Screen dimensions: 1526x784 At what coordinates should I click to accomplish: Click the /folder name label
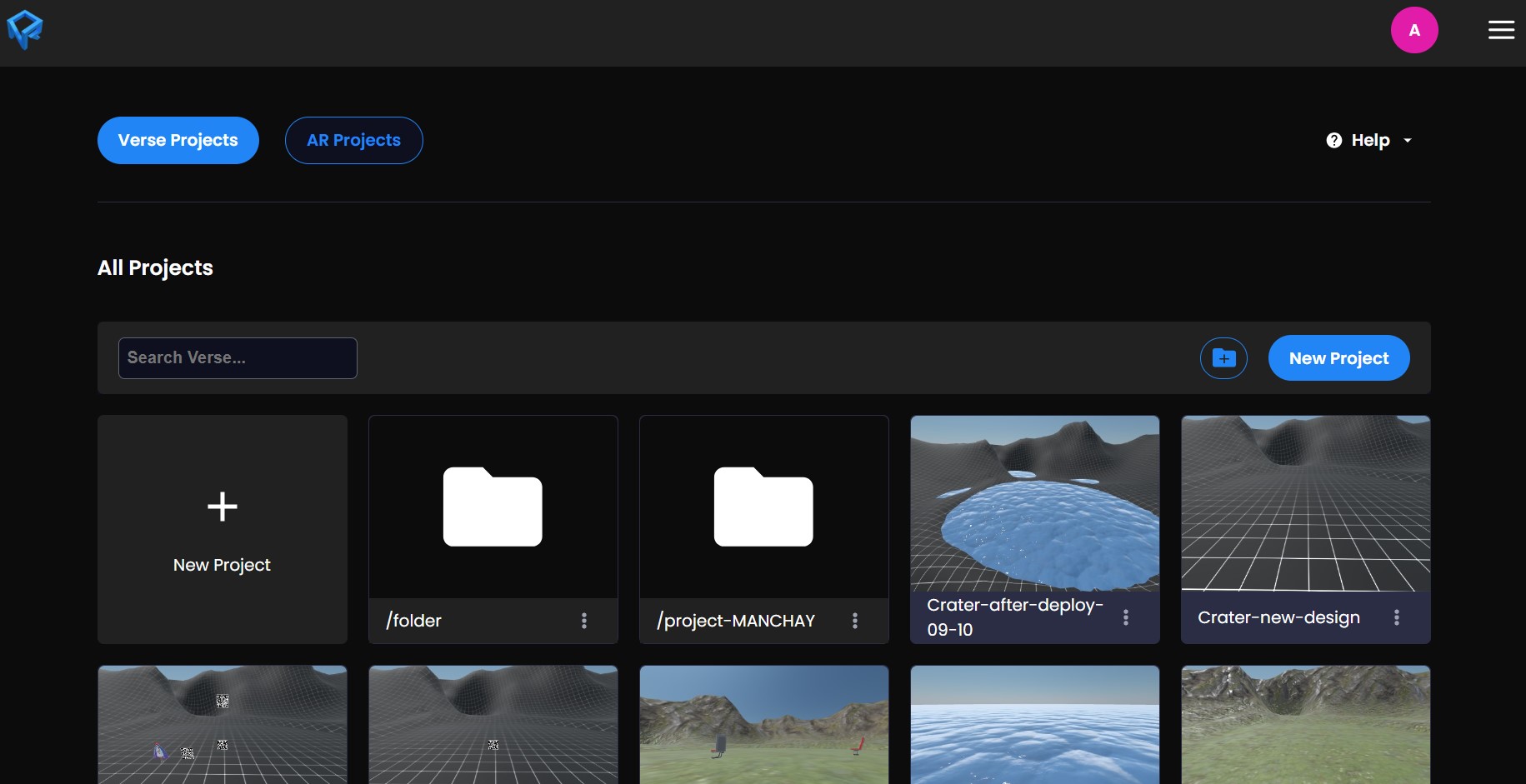(x=413, y=621)
